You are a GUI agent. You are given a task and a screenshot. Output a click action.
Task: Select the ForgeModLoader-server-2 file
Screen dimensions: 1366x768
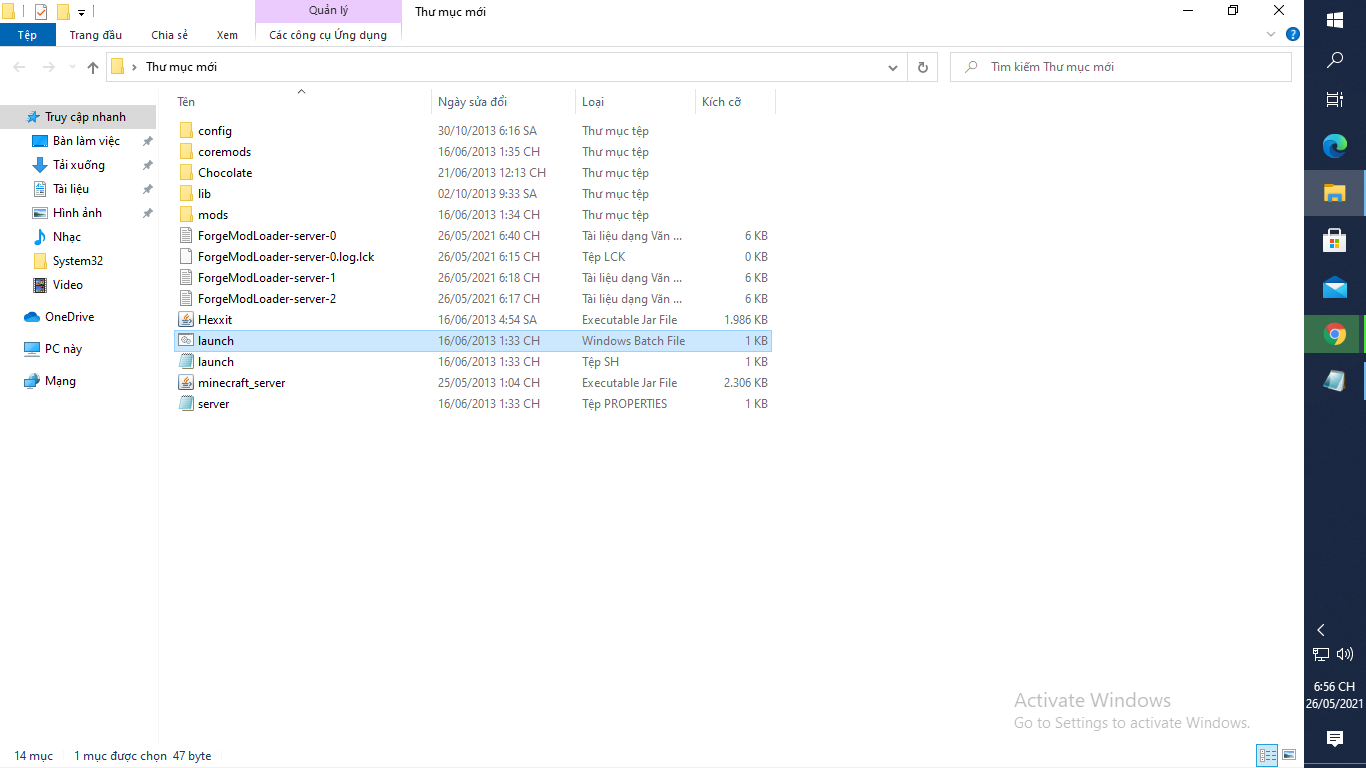pyautogui.click(x=473, y=299)
